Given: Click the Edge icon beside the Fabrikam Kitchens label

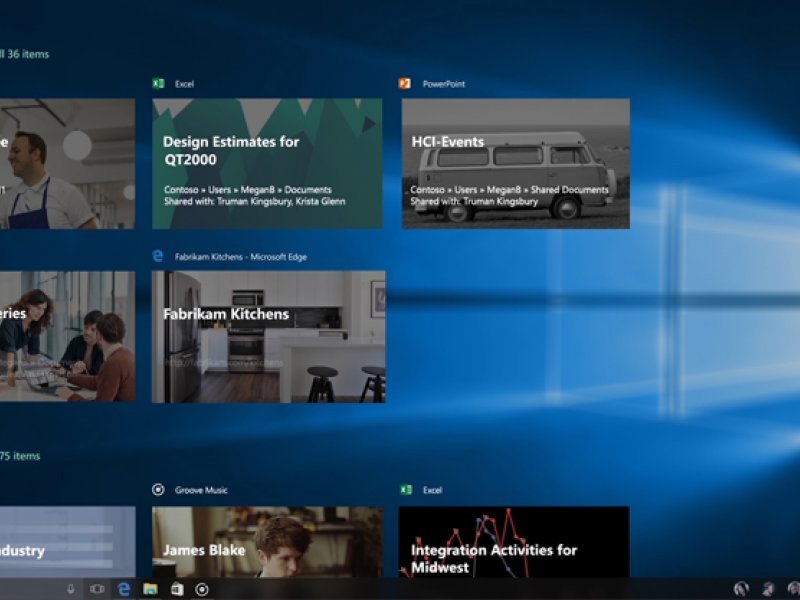Looking at the screenshot, I should [158, 256].
